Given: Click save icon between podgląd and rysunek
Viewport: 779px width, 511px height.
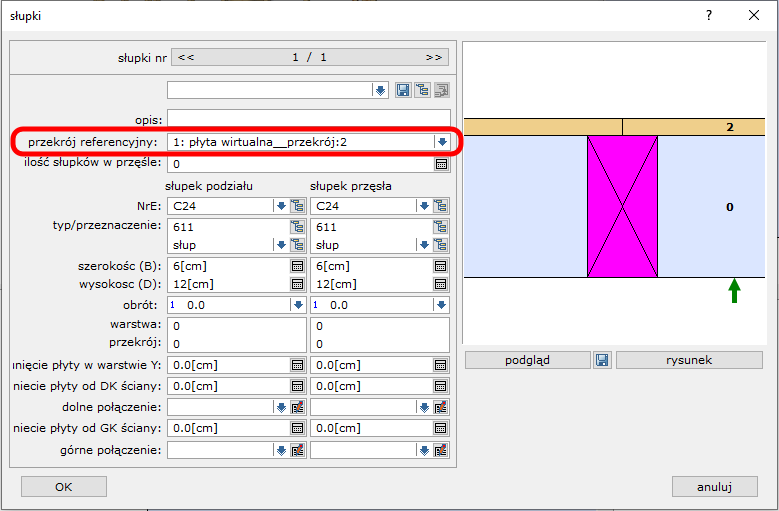Looking at the screenshot, I should (602, 360).
